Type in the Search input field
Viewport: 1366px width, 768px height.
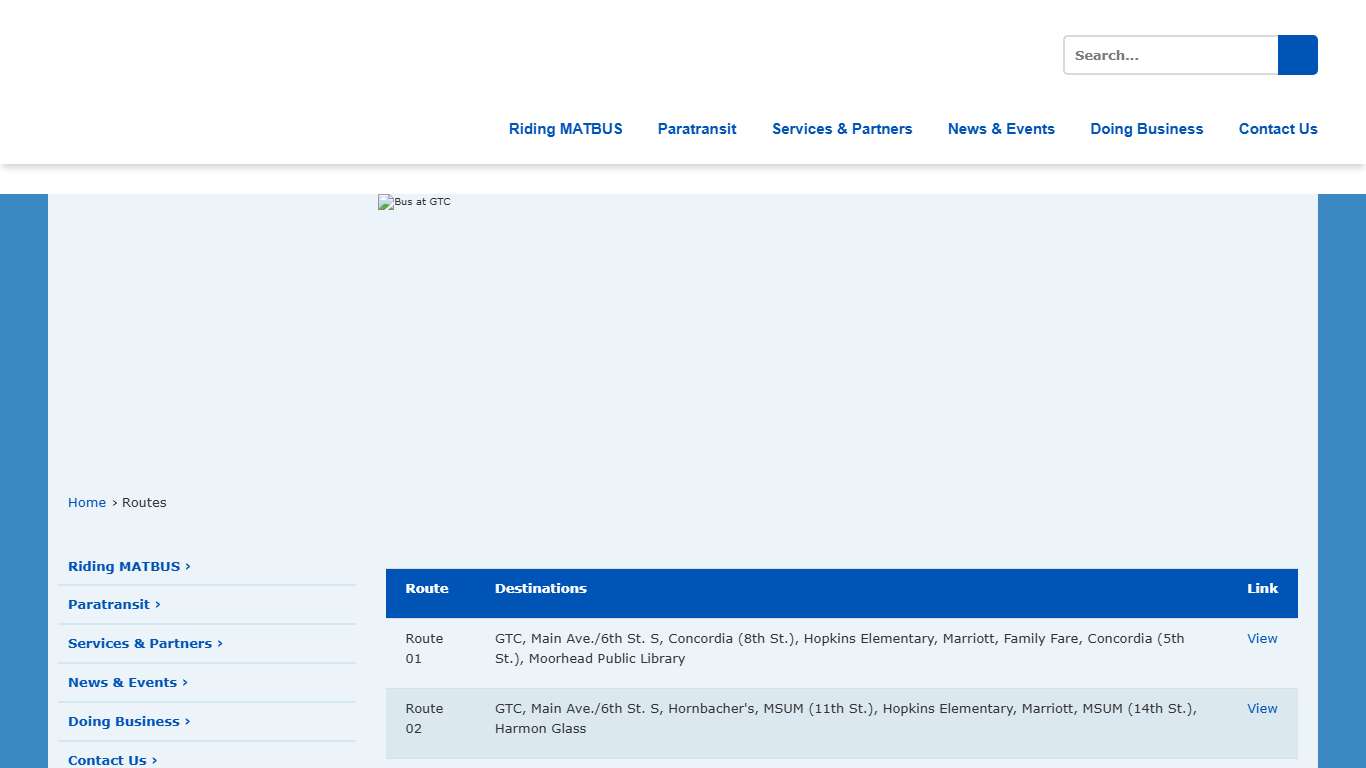click(x=1170, y=55)
